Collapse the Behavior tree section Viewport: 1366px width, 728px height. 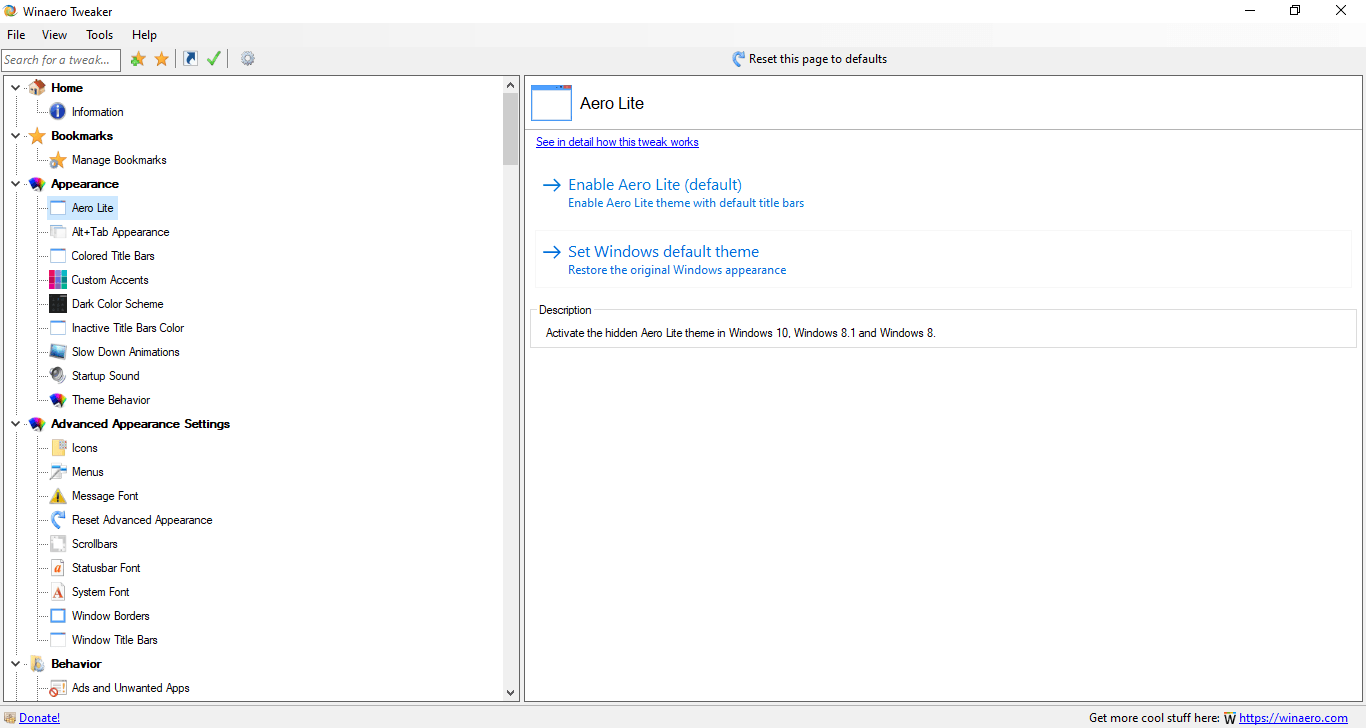click(16, 664)
